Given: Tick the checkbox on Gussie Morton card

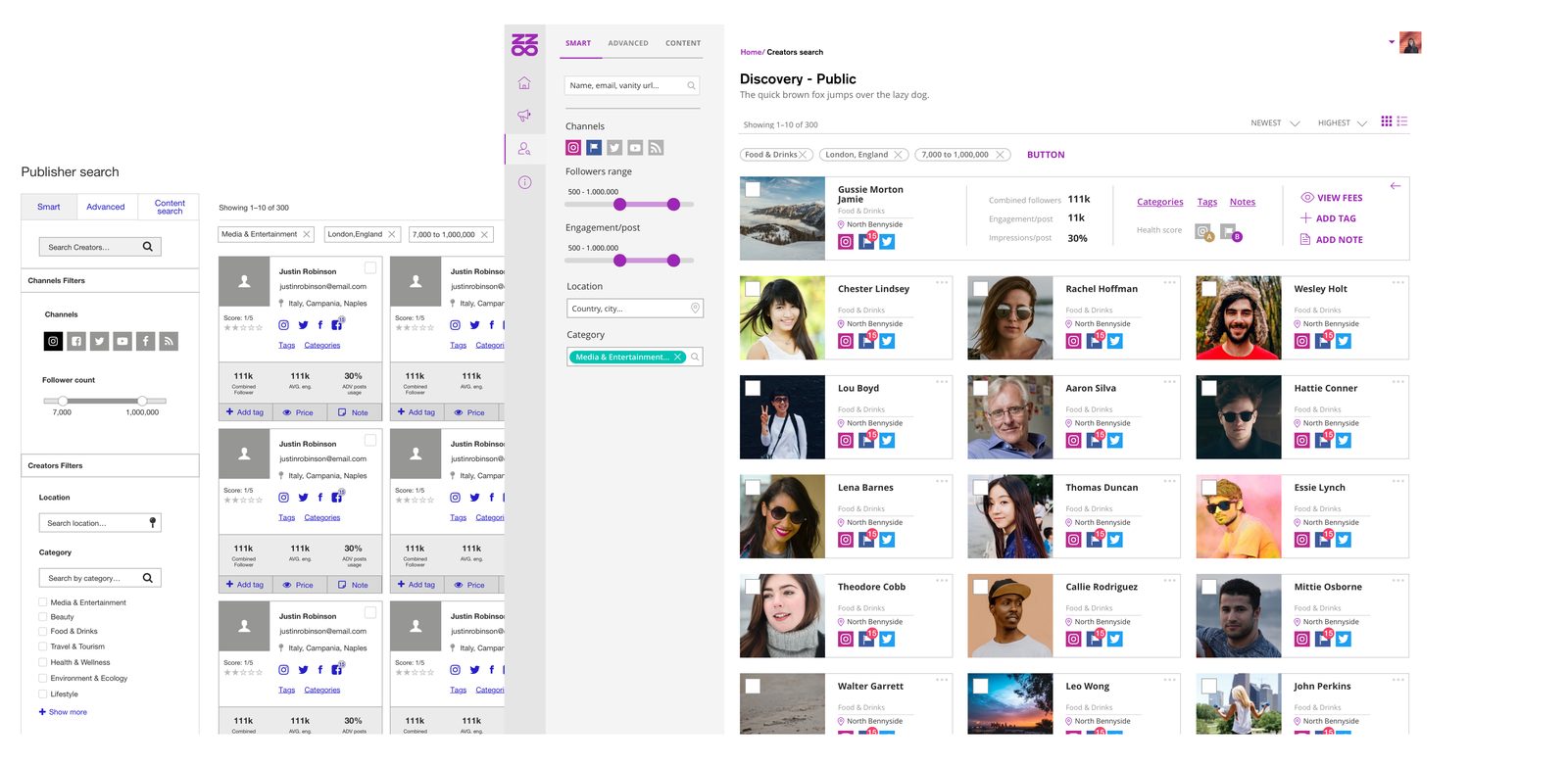Looking at the screenshot, I should pyautogui.click(x=753, y=189).
